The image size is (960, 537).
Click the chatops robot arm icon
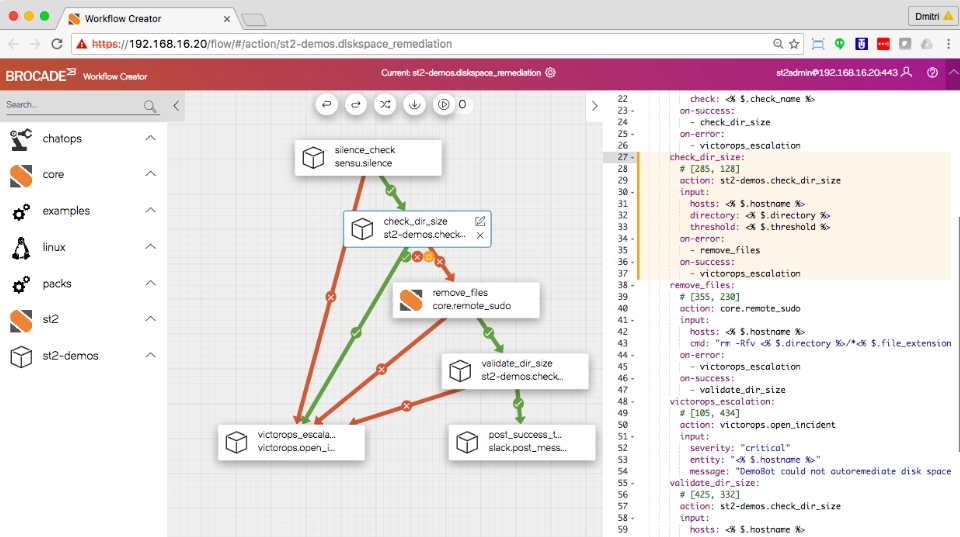(x=21, y=140)
